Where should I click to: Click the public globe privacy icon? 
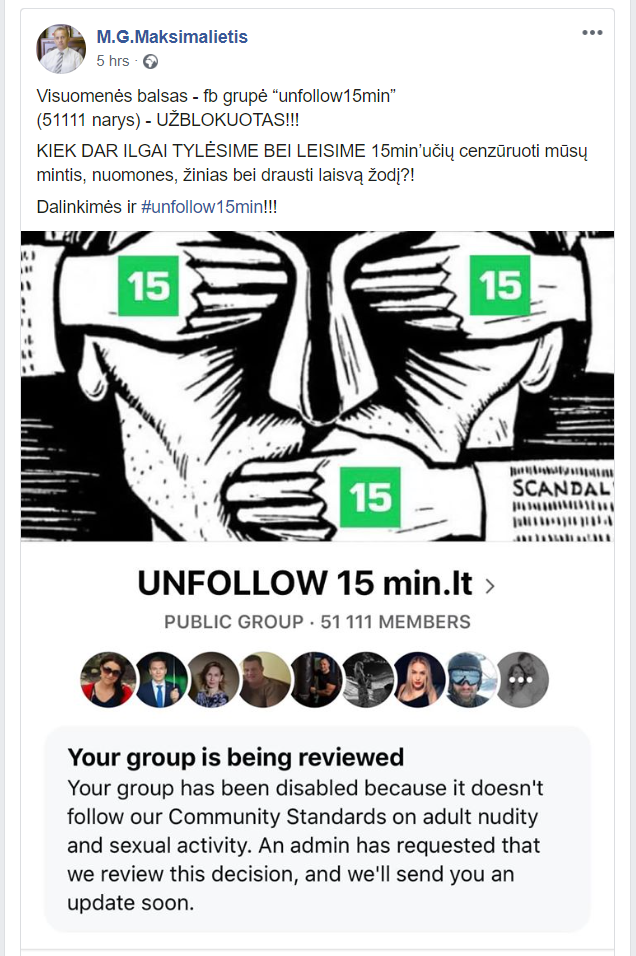pyautogui.click(x=151, y=61)
